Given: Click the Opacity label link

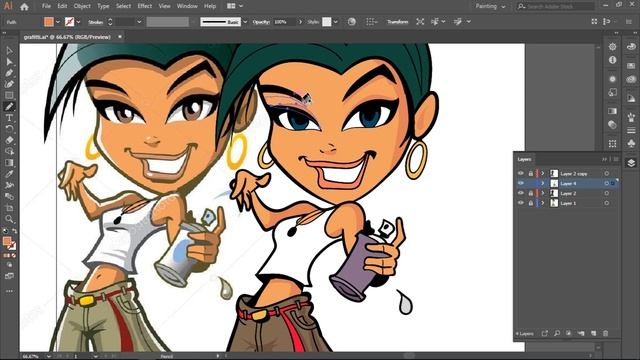Looking at the screenshot, I should click(260, 22).
